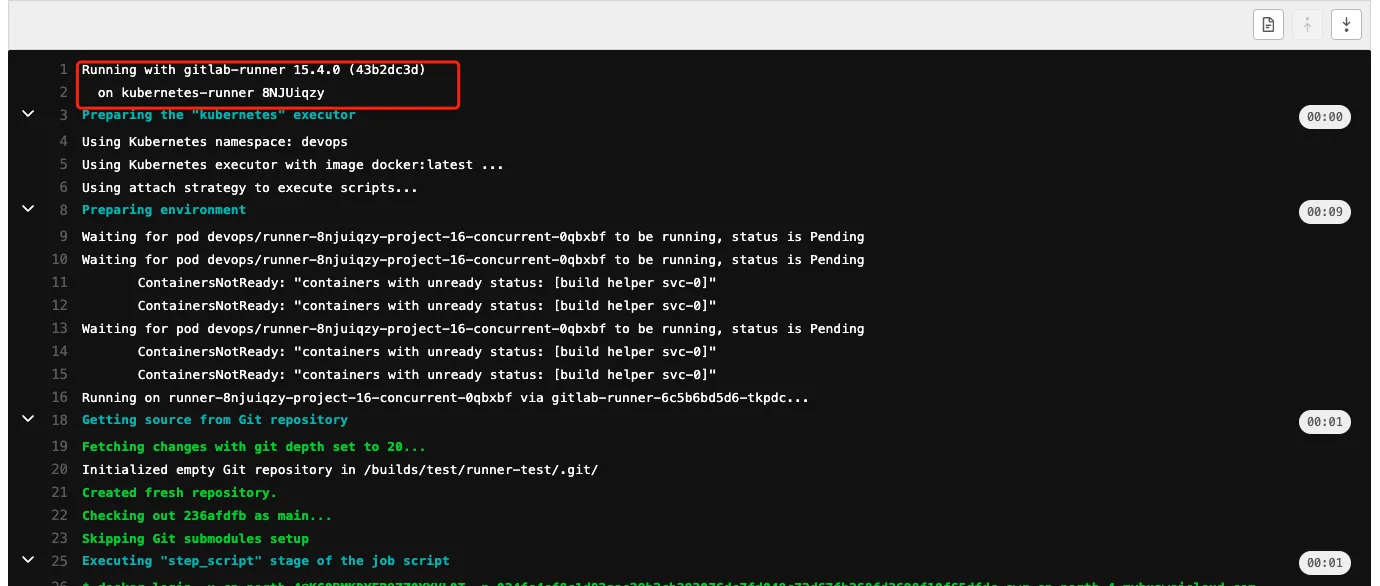Open line number 20 link
The height and width of the screenshot is (586, 1380).
pyautogui.click(x=59, y=470)
